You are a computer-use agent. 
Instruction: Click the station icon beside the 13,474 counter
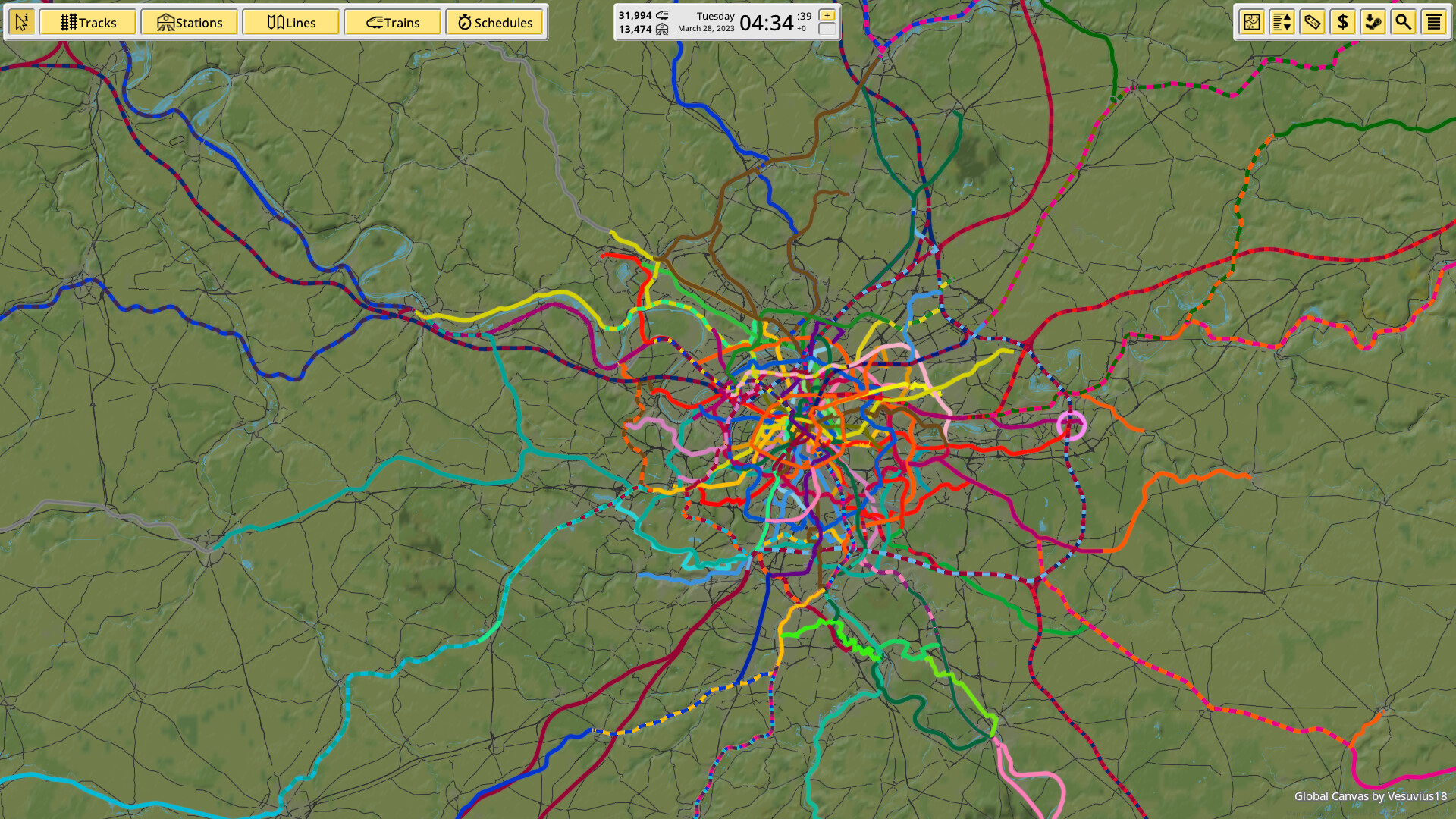coord(664,30)
